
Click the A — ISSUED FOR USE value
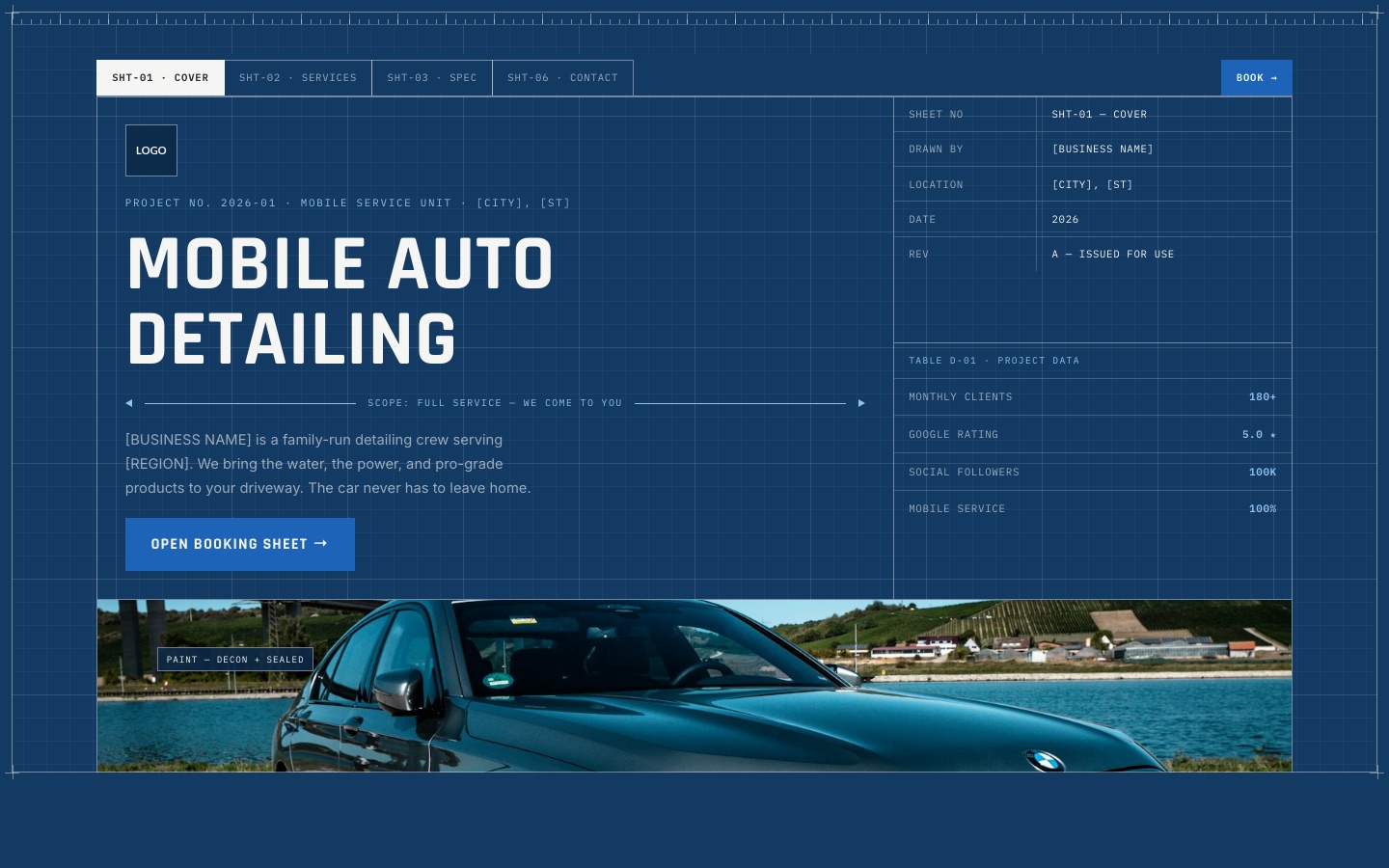coord(1113,255)
